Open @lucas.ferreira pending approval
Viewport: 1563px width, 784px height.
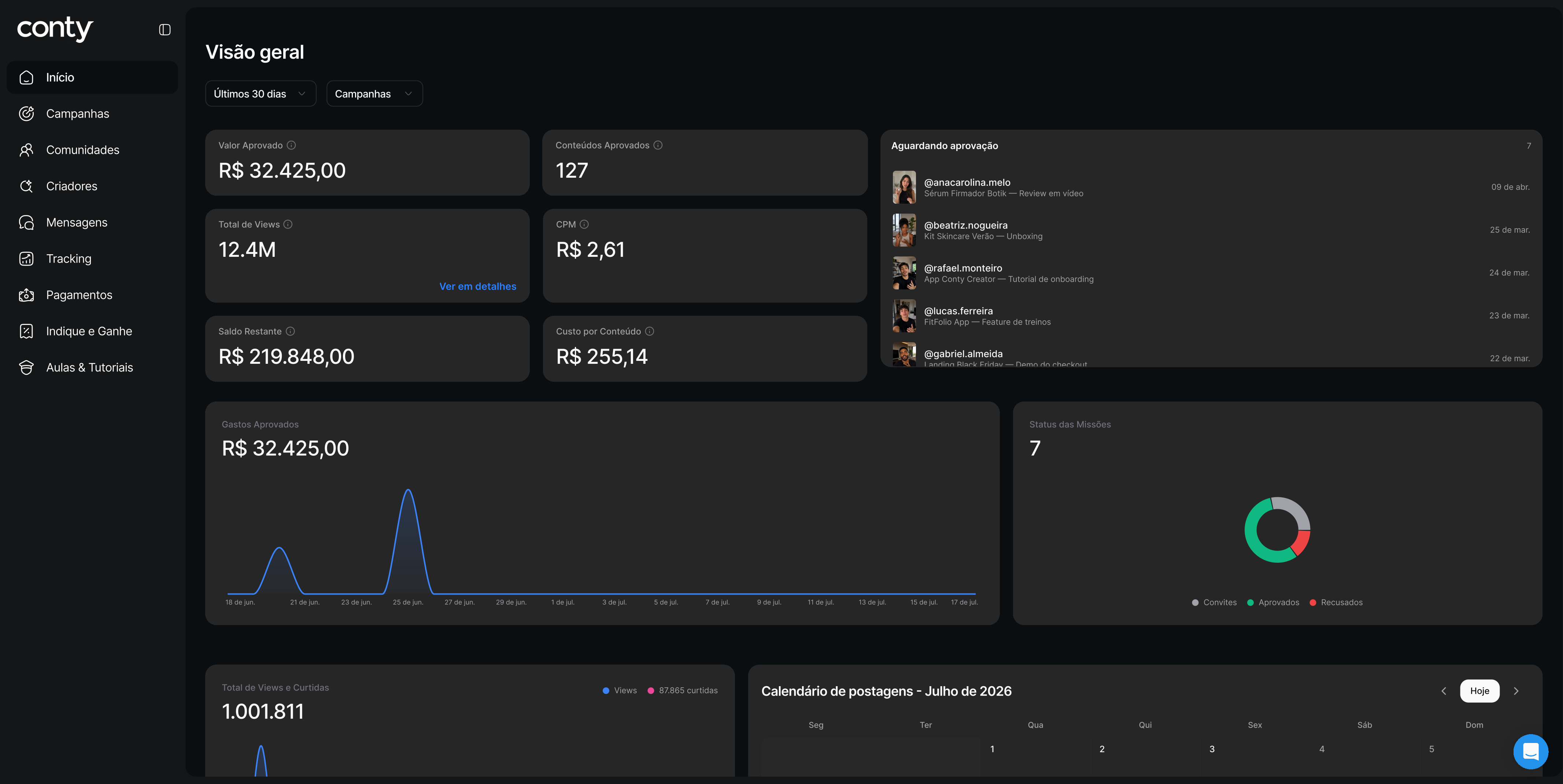click(x=1211, y=315)
